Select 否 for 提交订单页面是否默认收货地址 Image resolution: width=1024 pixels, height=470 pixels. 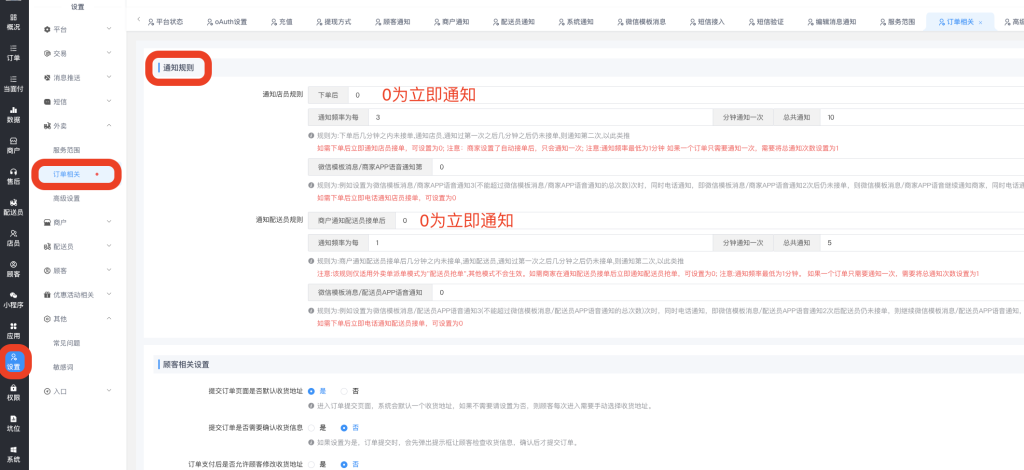pos(344,391)
